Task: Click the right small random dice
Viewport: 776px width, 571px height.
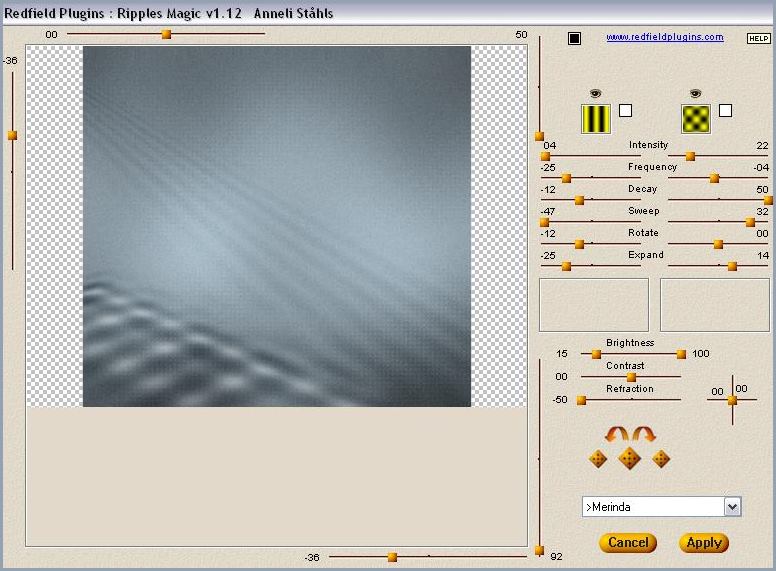Action: click(x=661, y=459)
